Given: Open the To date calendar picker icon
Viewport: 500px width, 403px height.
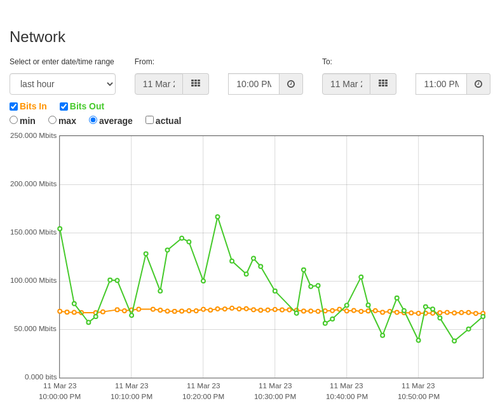Looking at the screenshot, I should click(x=383, y=84).
